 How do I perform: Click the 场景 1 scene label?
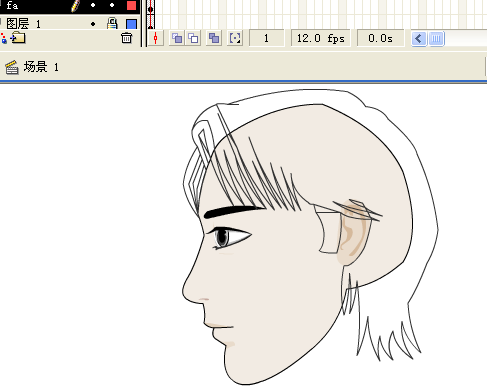tap(41, 67)
